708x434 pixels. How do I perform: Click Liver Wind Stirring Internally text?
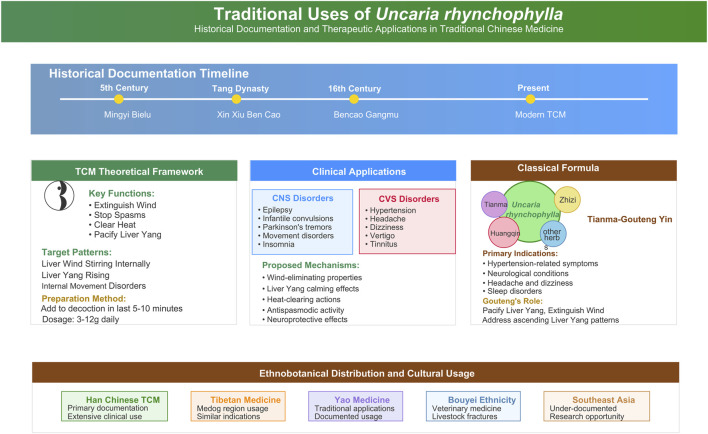pyautogui.click(x=96, y=264)
